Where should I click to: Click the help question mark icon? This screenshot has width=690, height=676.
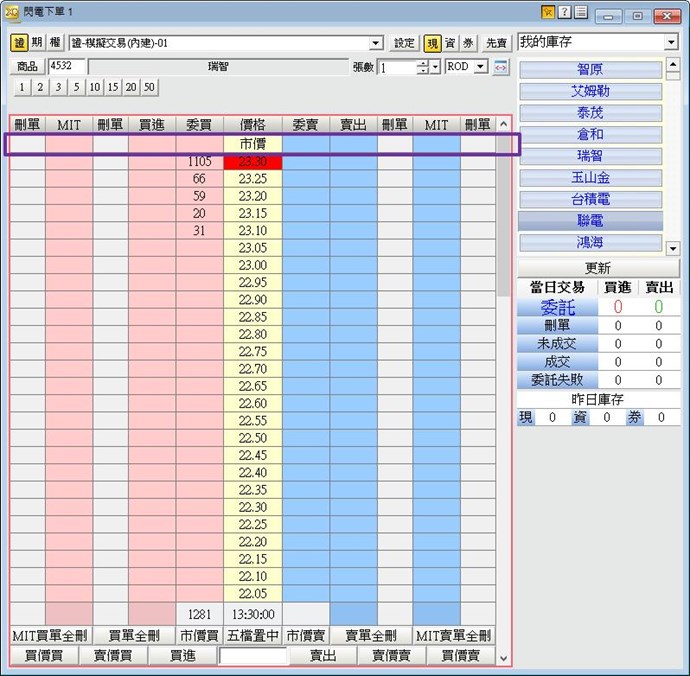(x=564, y=12)
